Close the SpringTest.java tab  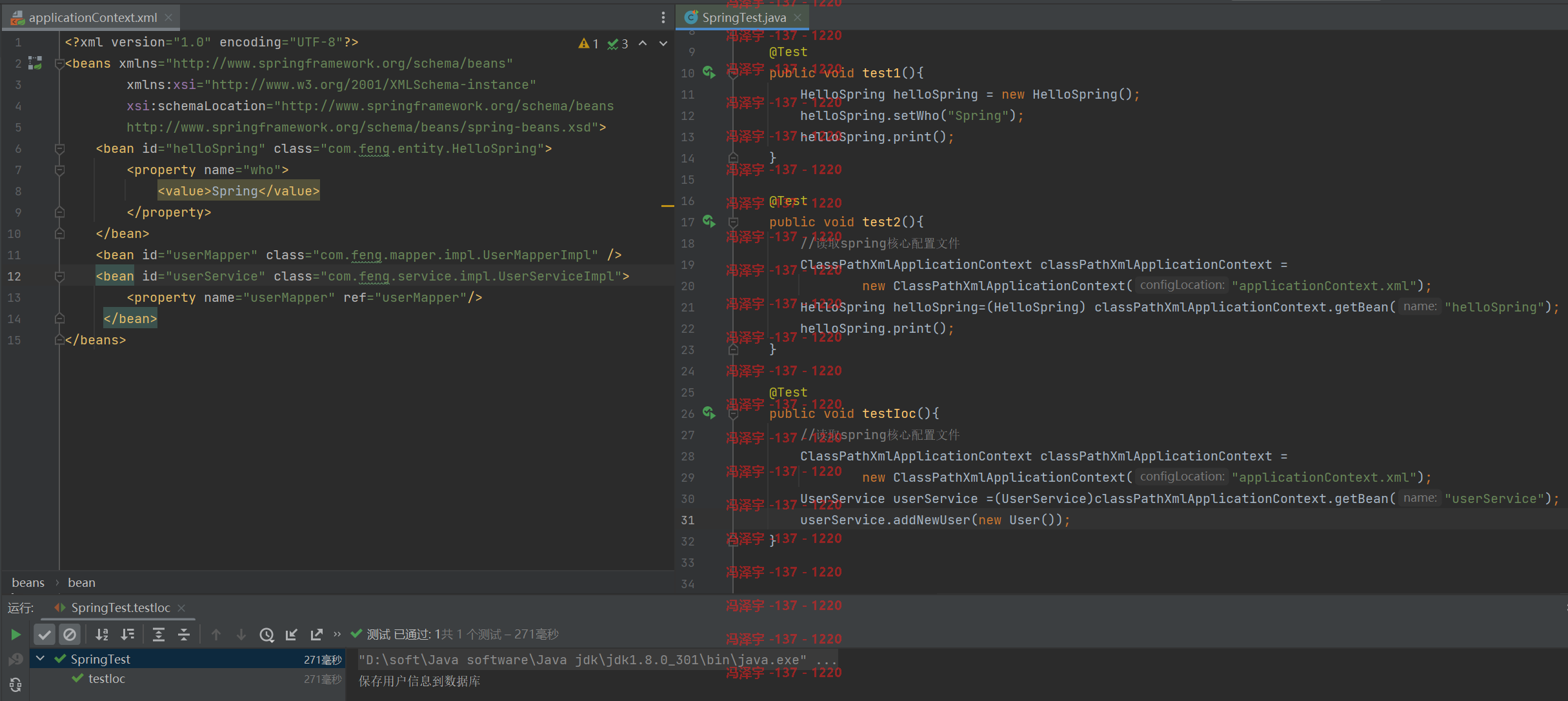click(x=798, y=17)
